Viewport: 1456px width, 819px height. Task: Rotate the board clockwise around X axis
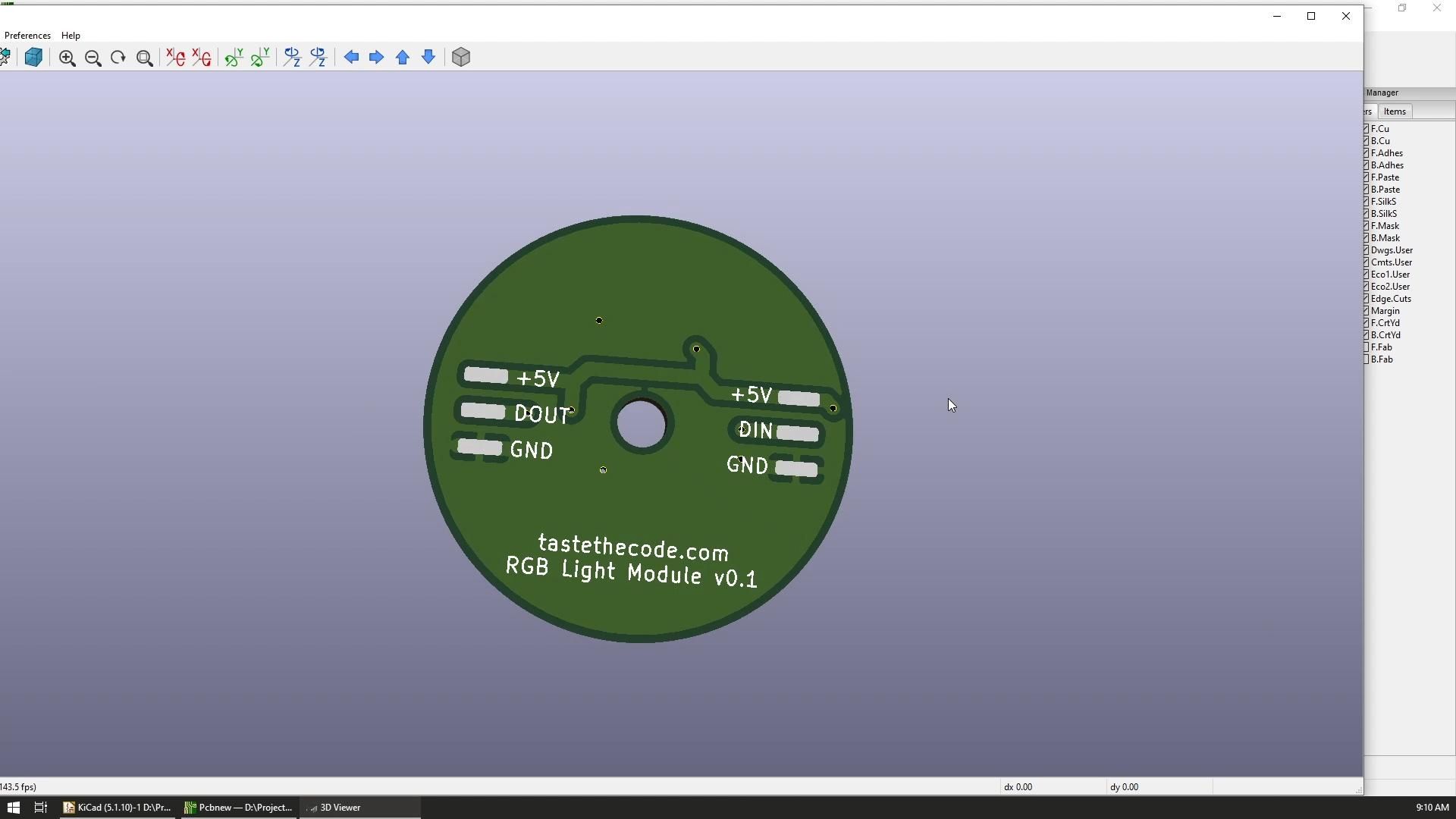click(x=174, y=57)
